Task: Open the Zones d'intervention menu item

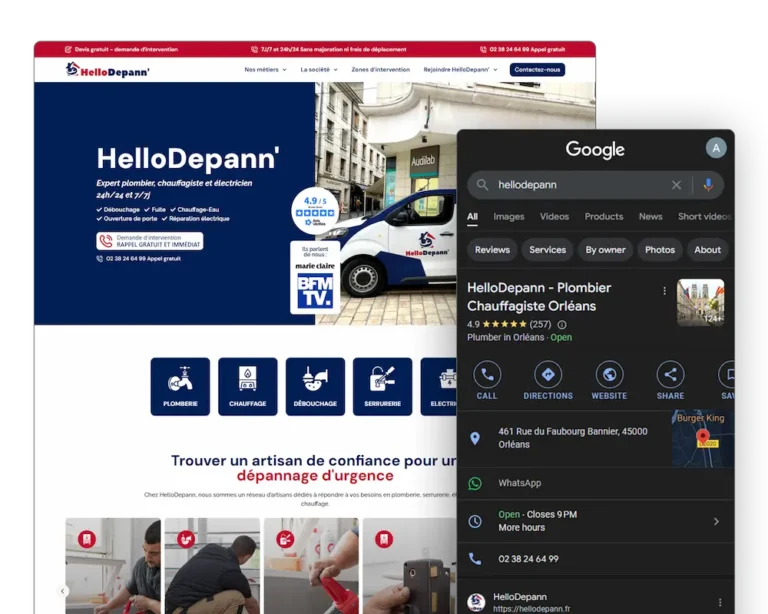Action: (x=380, y=70)
